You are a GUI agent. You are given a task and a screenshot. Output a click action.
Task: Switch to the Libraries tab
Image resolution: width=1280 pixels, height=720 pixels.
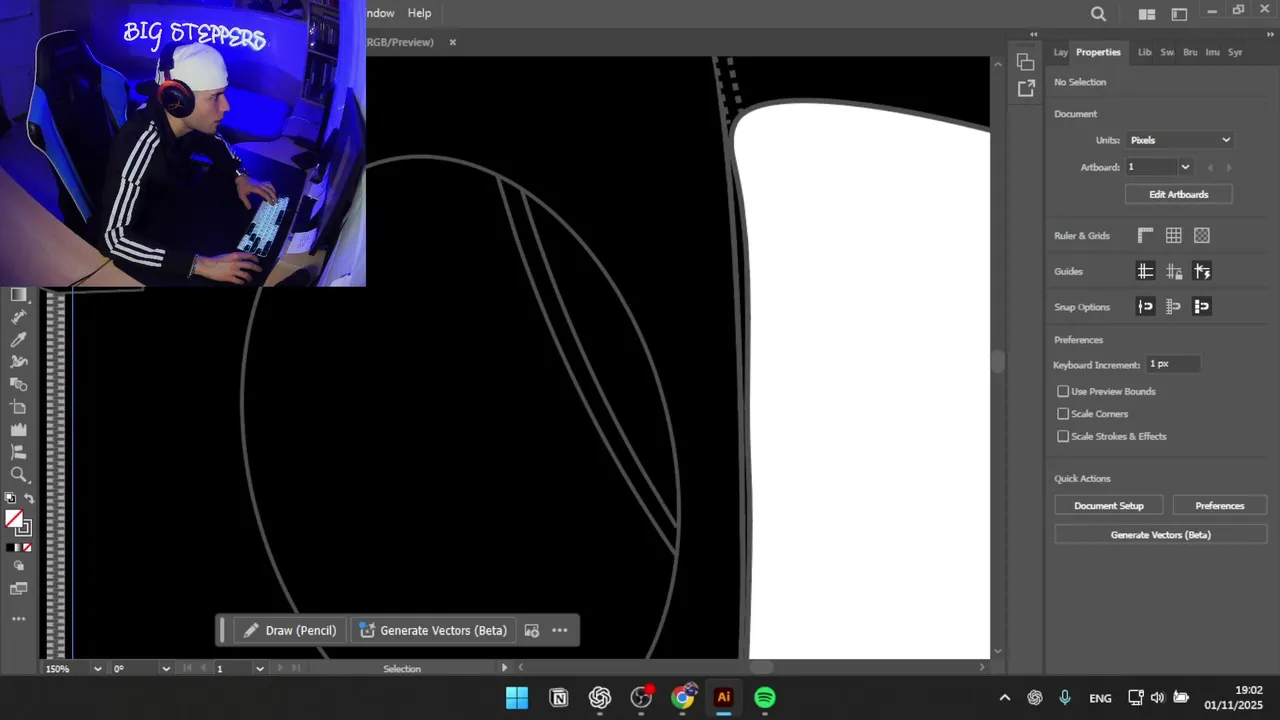1144,52
